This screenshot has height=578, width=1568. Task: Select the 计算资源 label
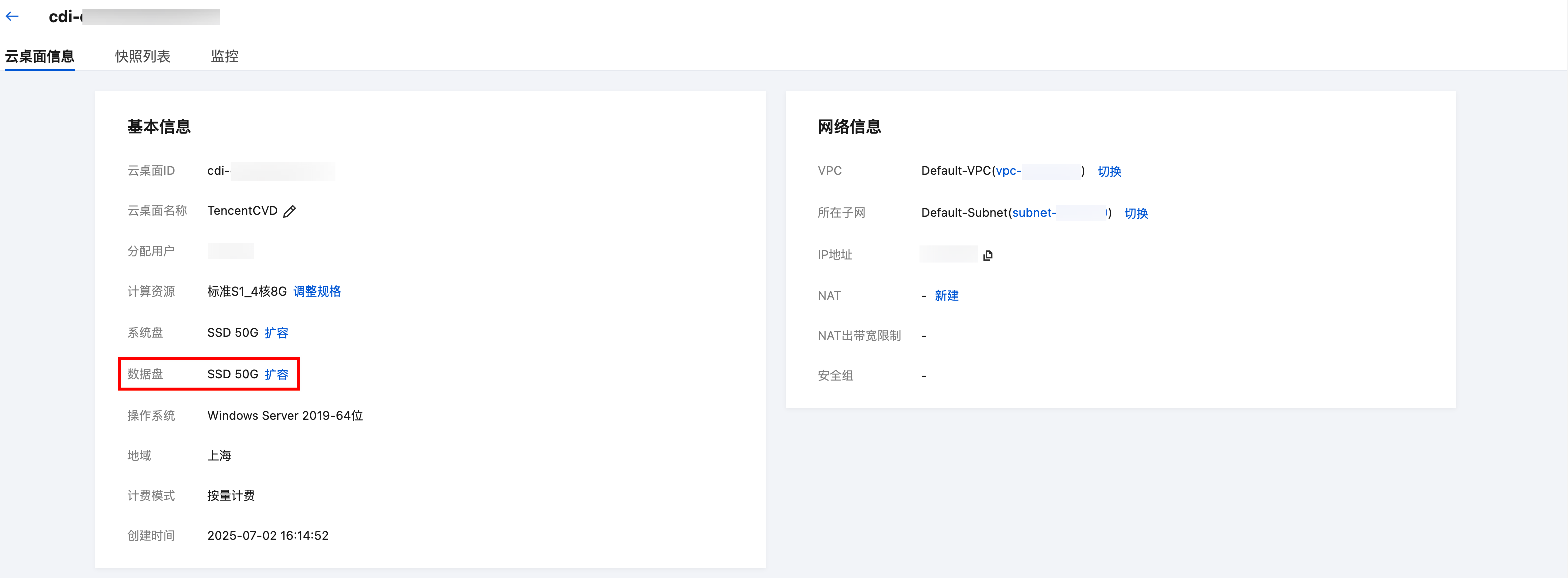[x=151, y=291]
